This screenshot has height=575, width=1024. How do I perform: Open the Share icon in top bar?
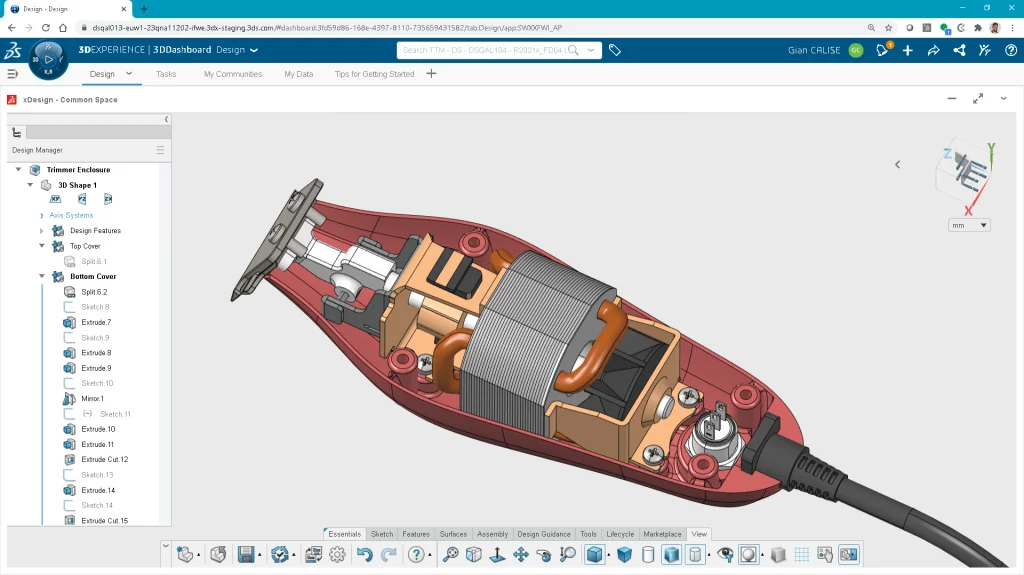tap(933, 50)
